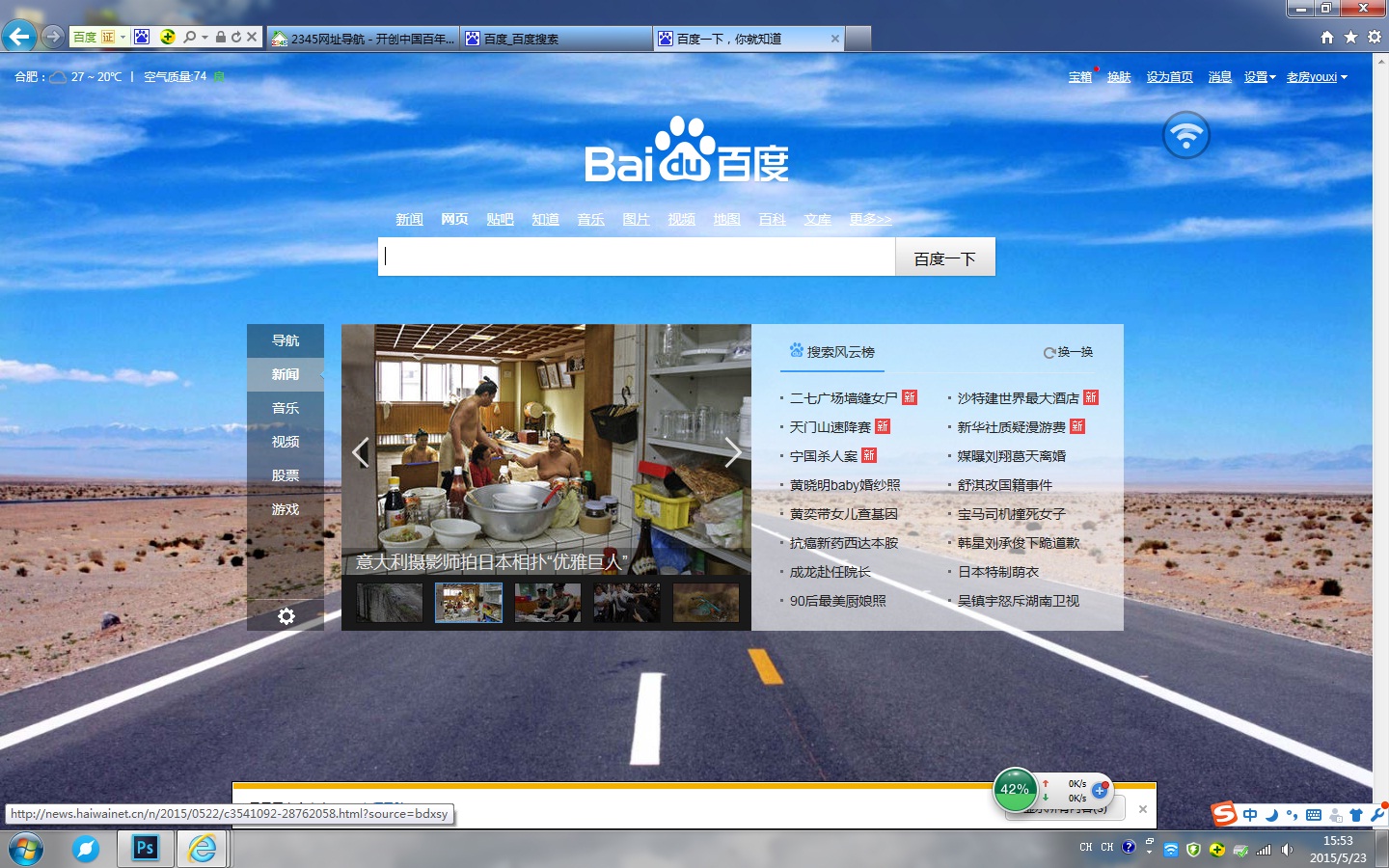
Task: Go back with the browser Back arrow
Action: point(18,37)
